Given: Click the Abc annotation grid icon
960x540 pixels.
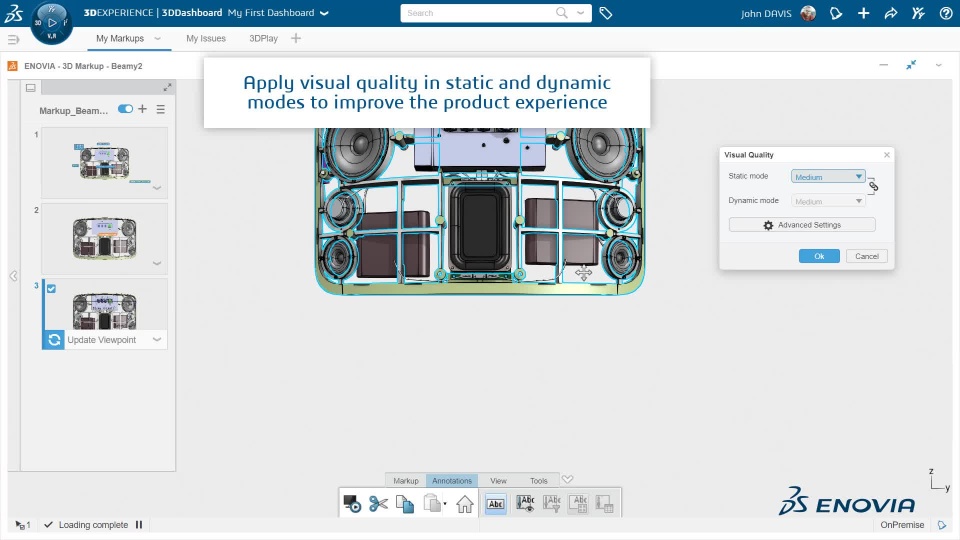Looking at the screenshot, I should pos(579,503).
